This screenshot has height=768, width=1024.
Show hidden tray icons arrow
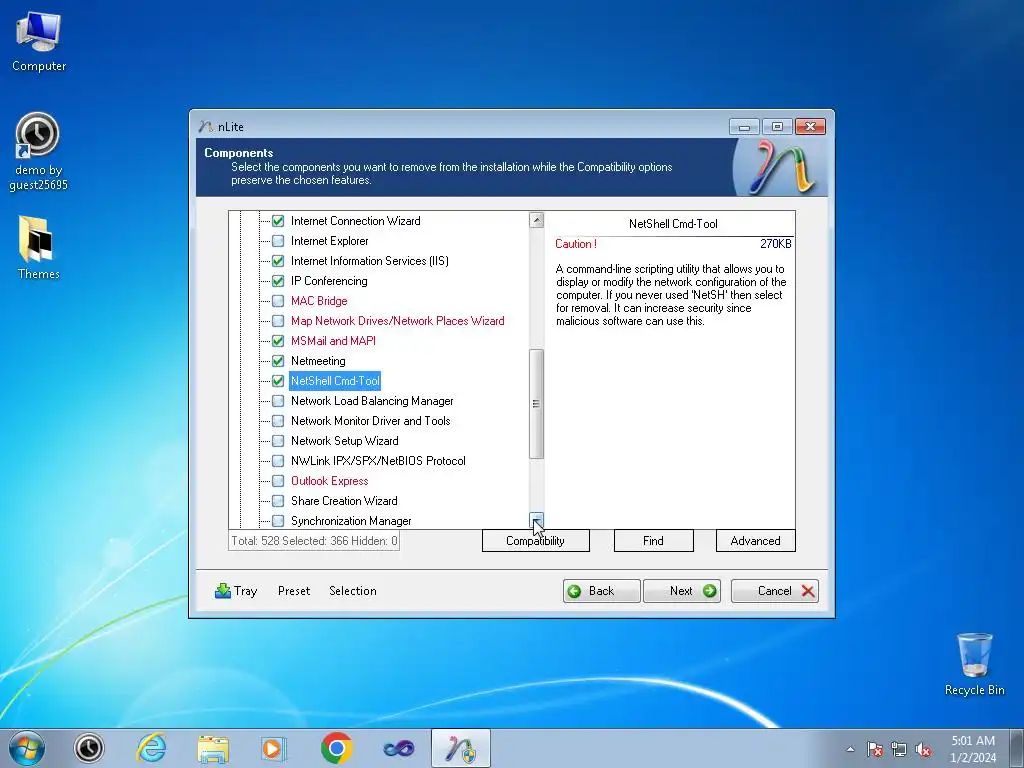point(850,749)
